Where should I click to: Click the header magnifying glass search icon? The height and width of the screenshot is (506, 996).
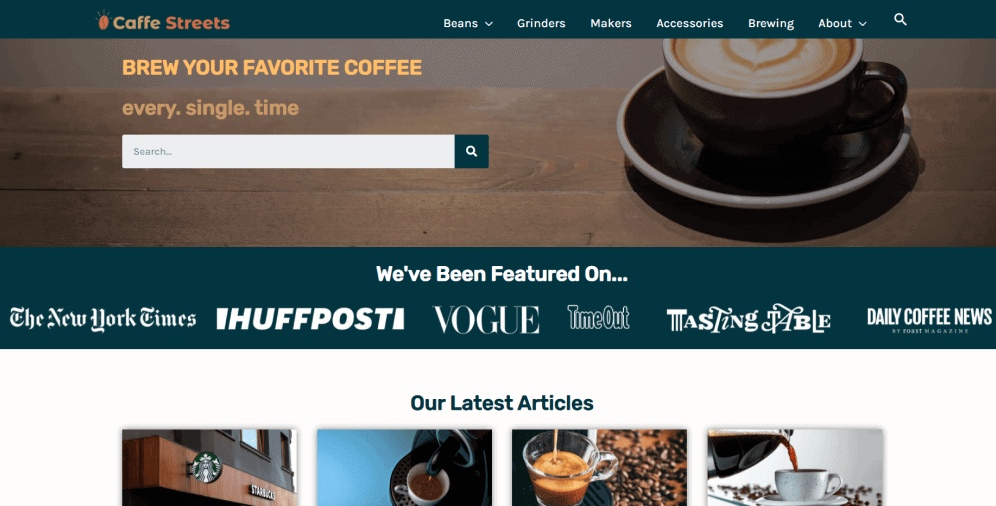pyautogui.click(x=900, y=20)
